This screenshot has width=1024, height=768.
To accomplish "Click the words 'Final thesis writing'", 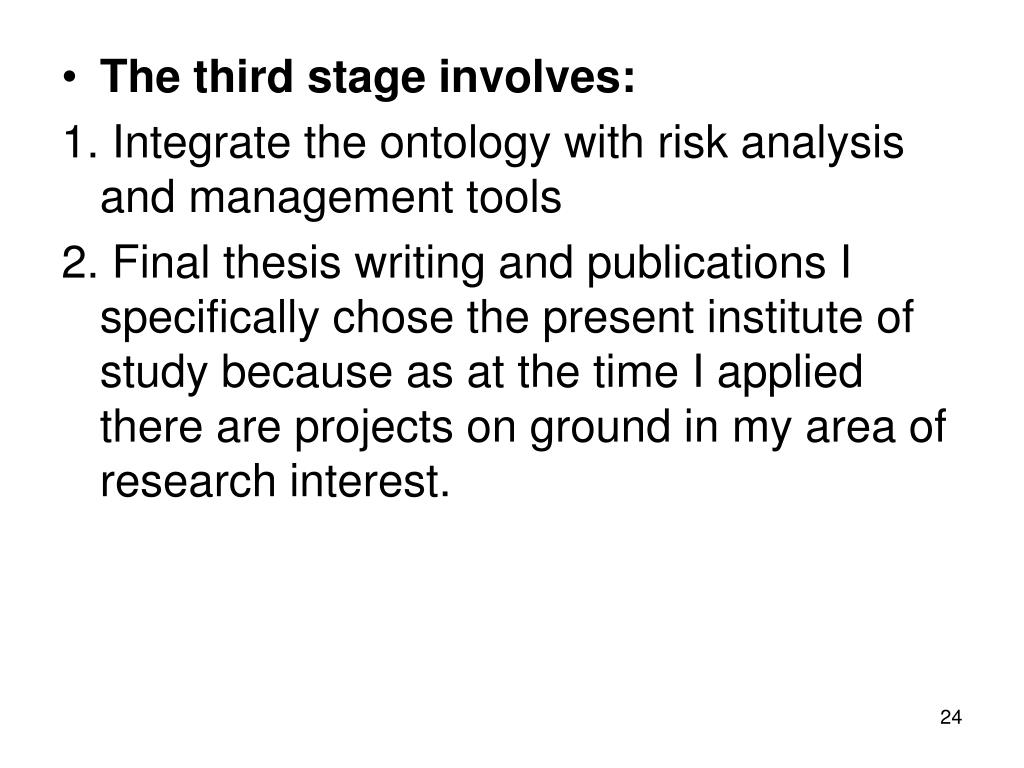I will [x=299, y=264].
